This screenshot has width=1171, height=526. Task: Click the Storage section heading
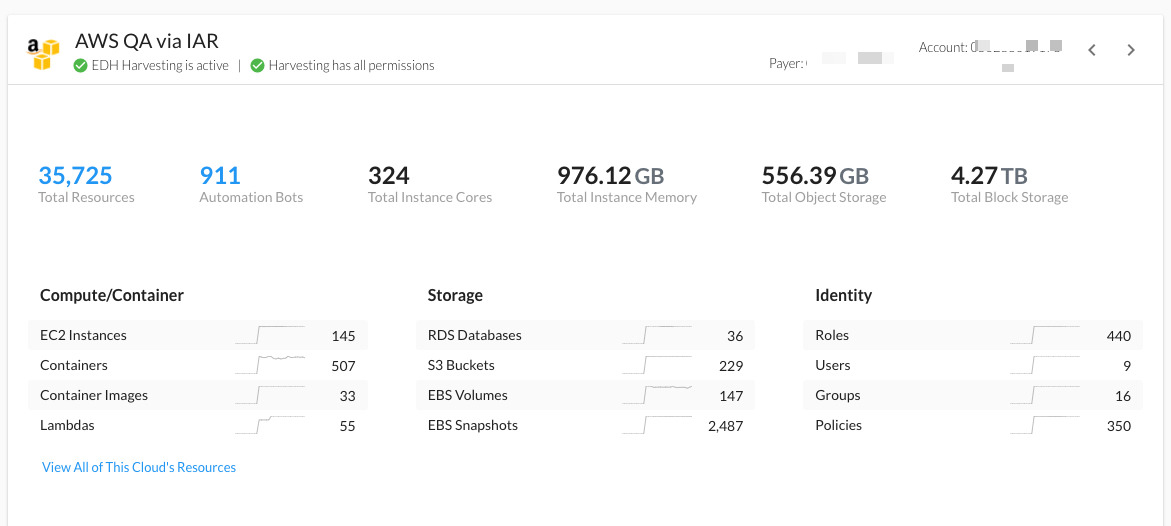pos(455,295)
